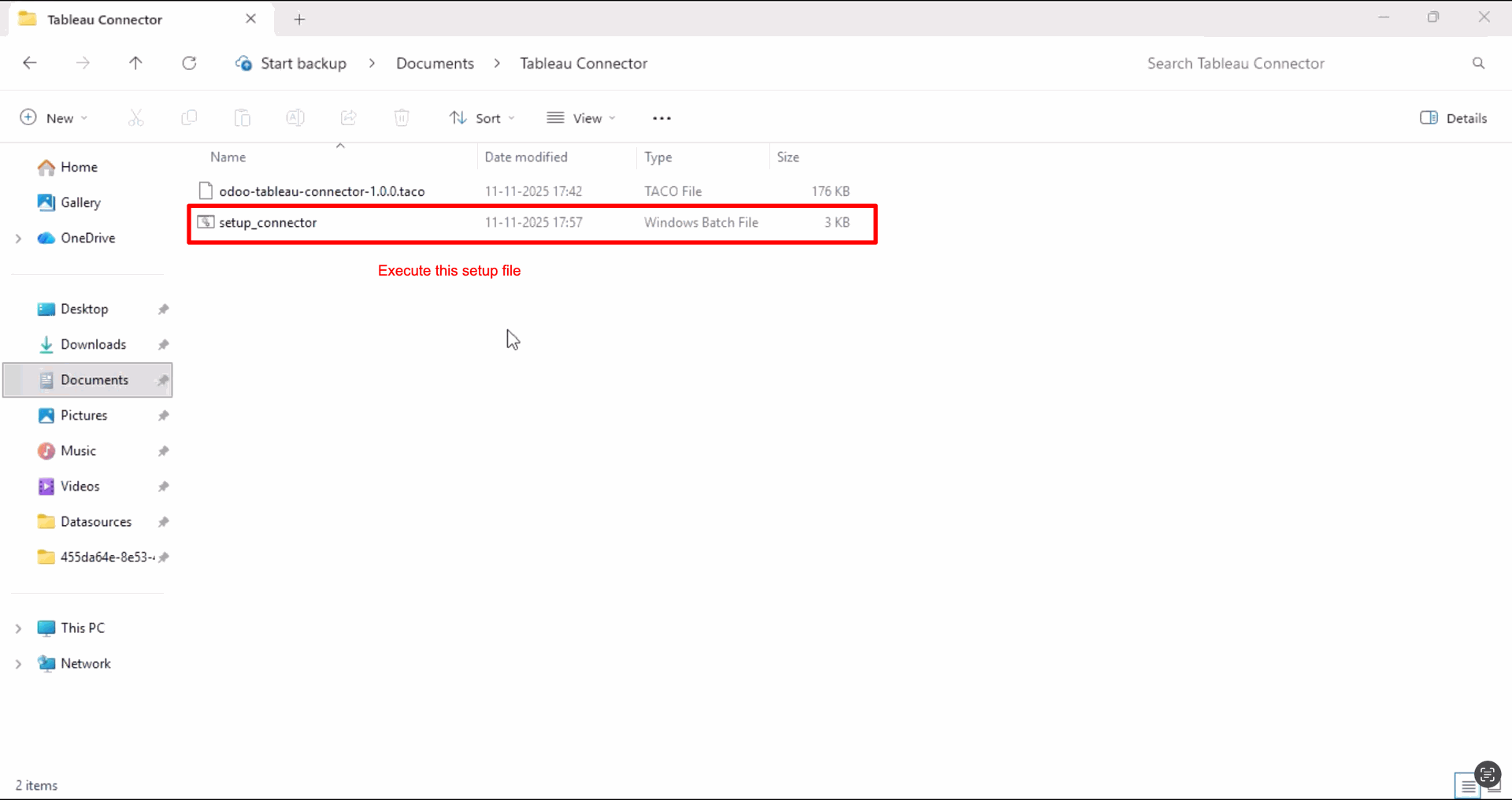Open Downloads in the sidebar
The image size is (1512, 800).
[93, 345]
